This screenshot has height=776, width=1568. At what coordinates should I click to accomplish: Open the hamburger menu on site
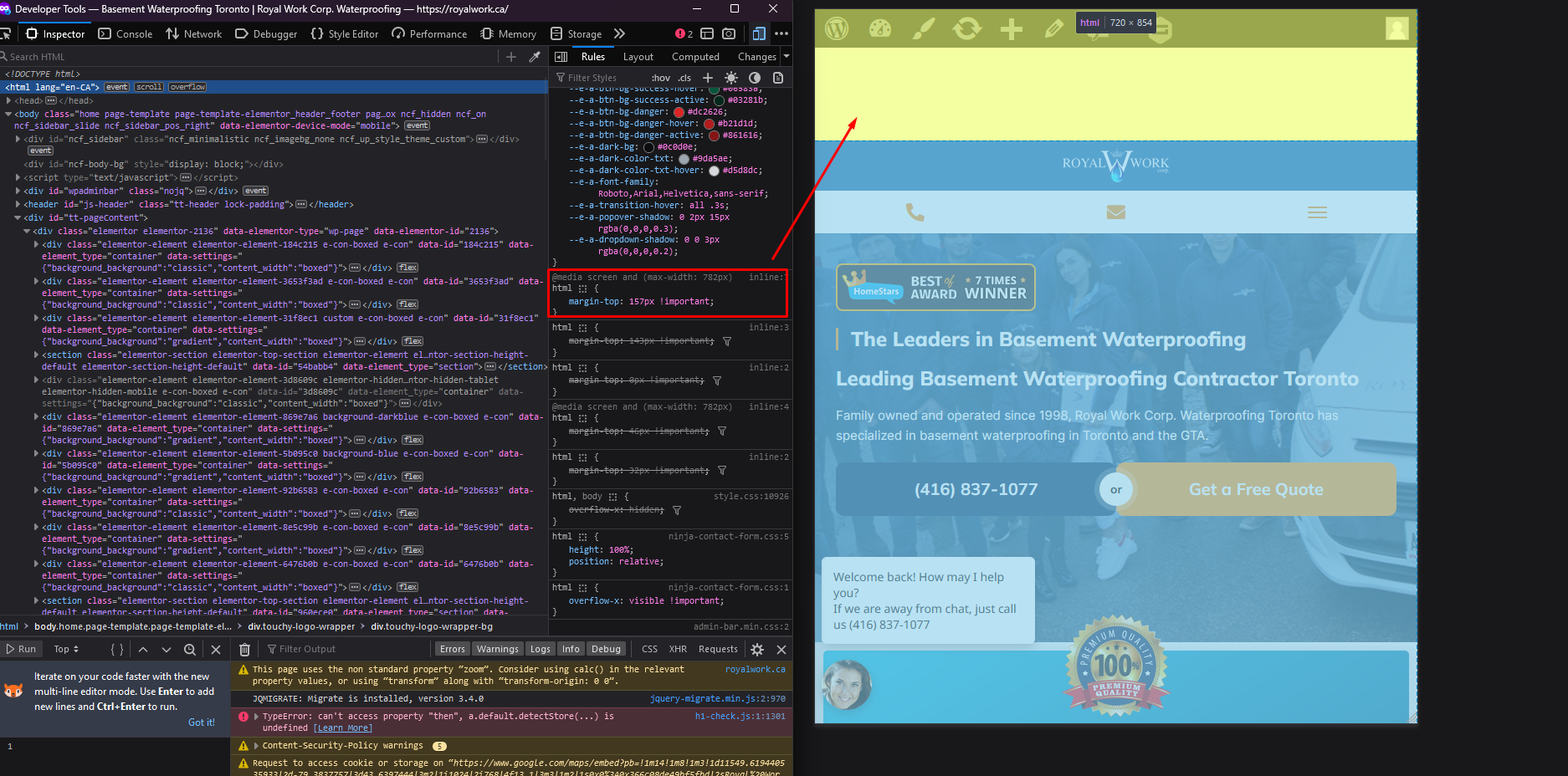[x=1317, y=212]
